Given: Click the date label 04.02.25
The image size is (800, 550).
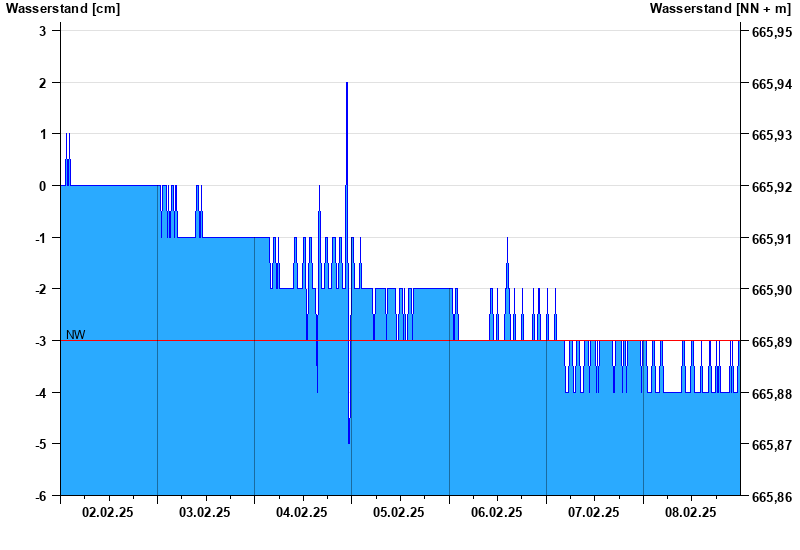Looking at the screenshot, I should pyautogui.click(x=302, y=512).
